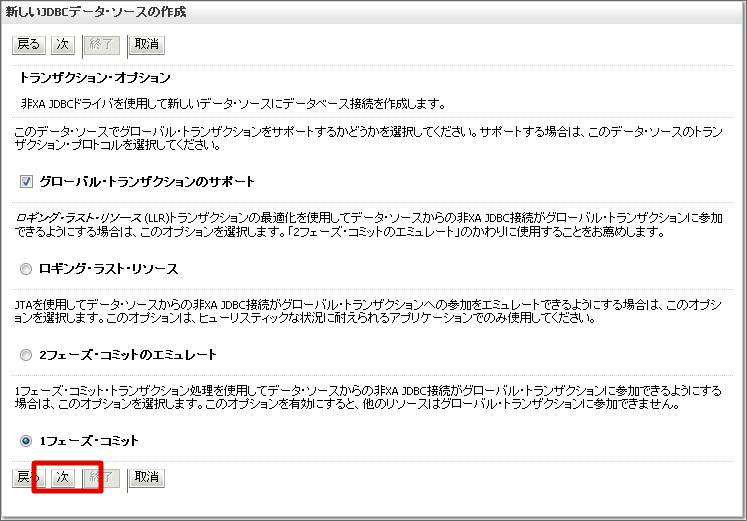This screenshot has height=521, width=747.
Task: Click the bottom 取消 (Cancel) button
Action: pyautogui.click(x=147, y=478)
